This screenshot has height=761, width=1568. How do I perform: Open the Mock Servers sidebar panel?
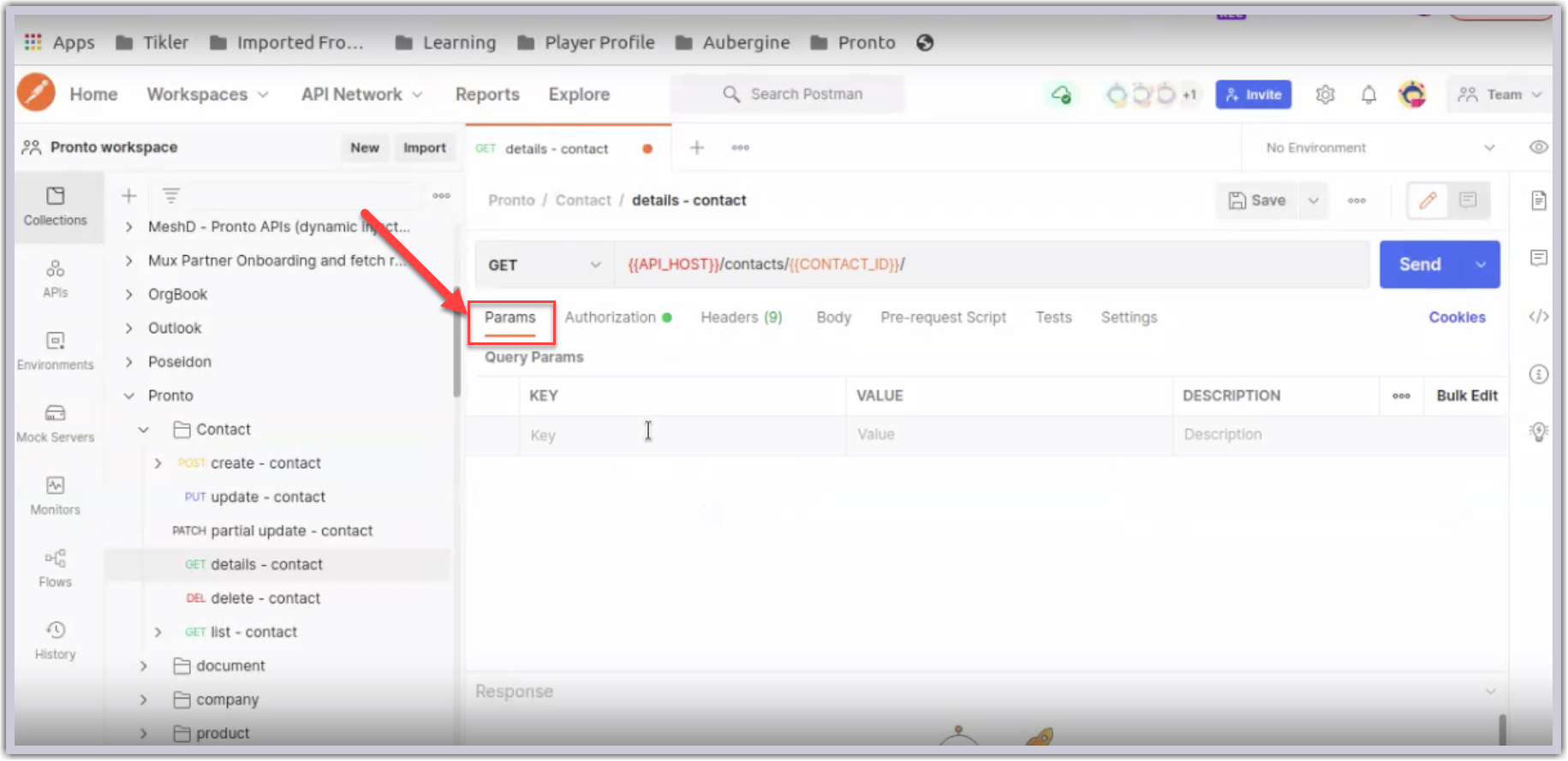coord(55,424)
